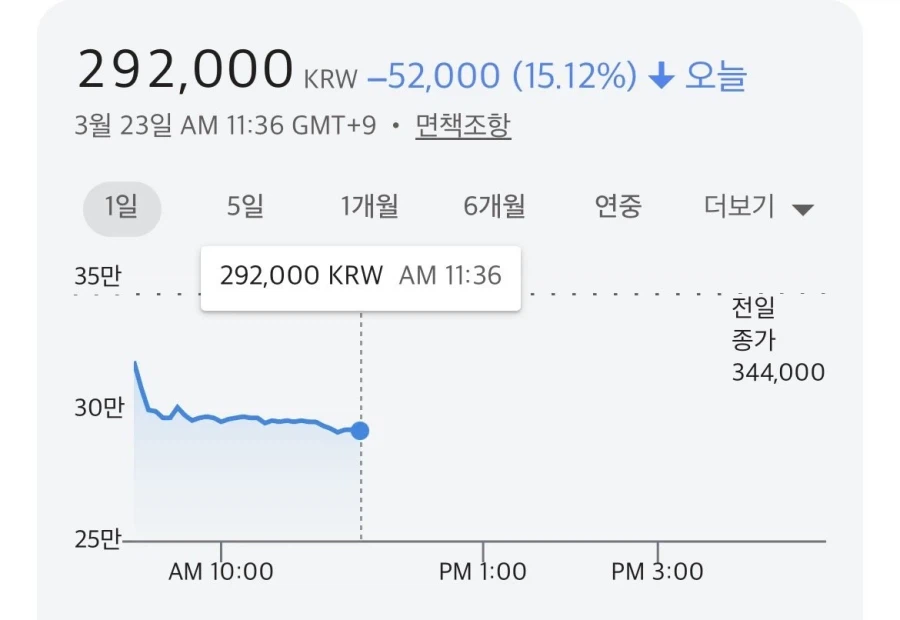Click the 30만 y-axis label
This screenshot has width=900, height=620.
pyautogui.click(x=98, y=408)
